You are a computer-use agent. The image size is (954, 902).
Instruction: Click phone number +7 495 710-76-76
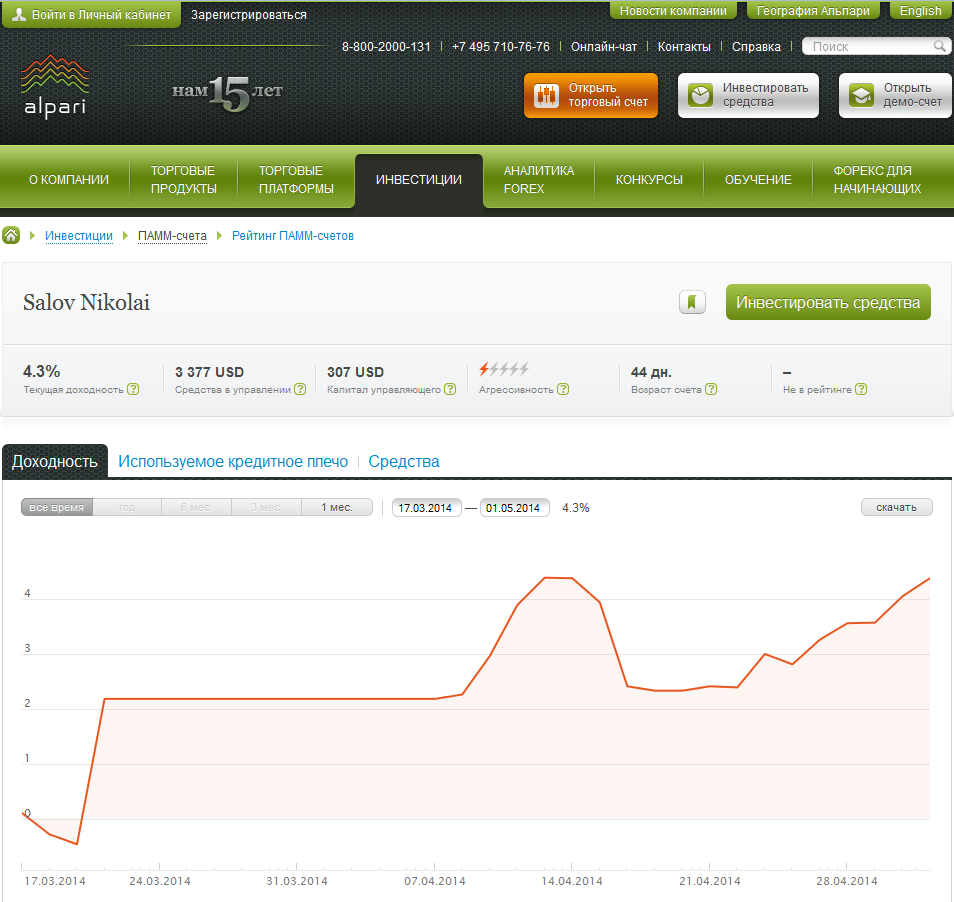pos(500,47)
